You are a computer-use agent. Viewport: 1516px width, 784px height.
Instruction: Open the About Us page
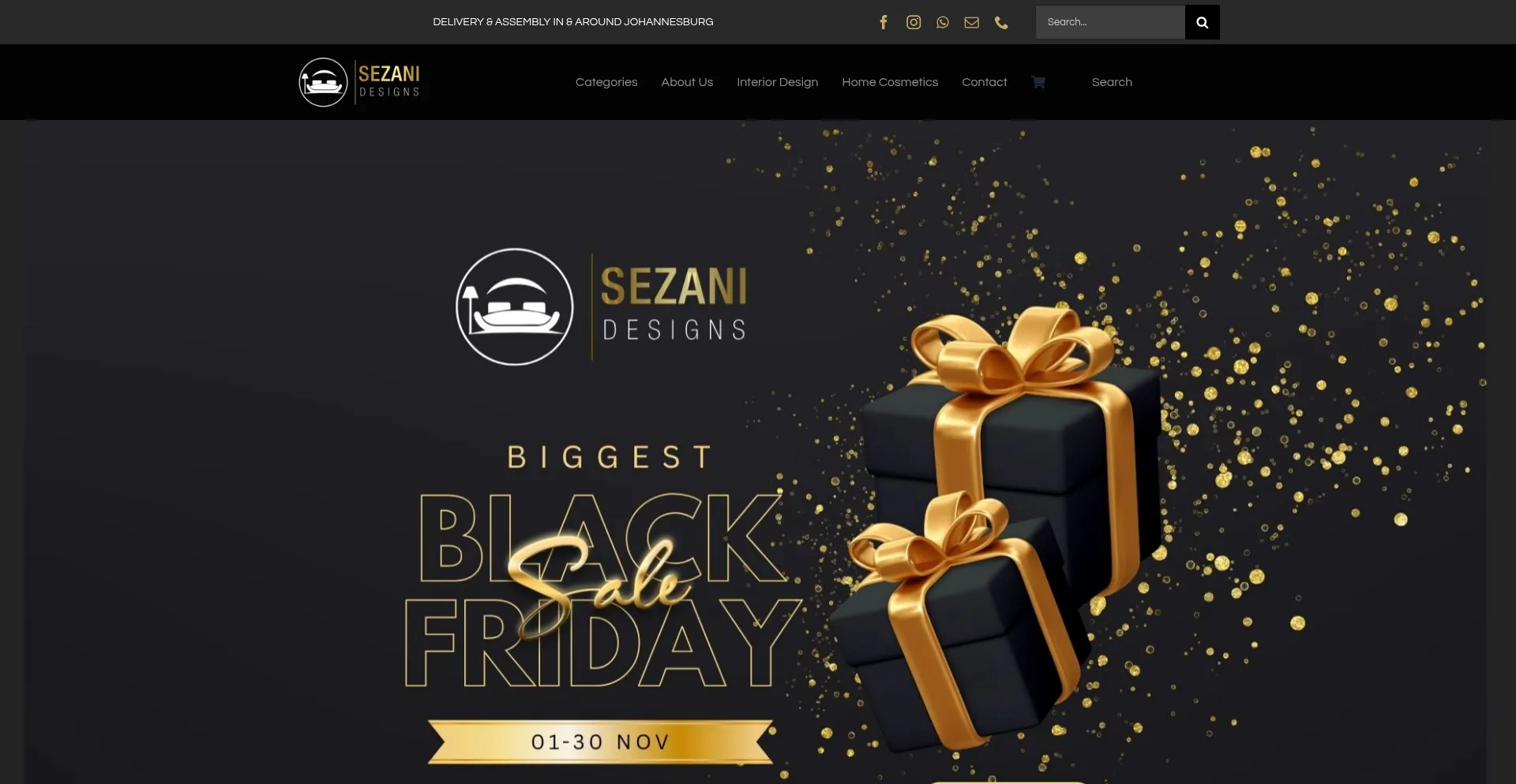pos(687,82)
